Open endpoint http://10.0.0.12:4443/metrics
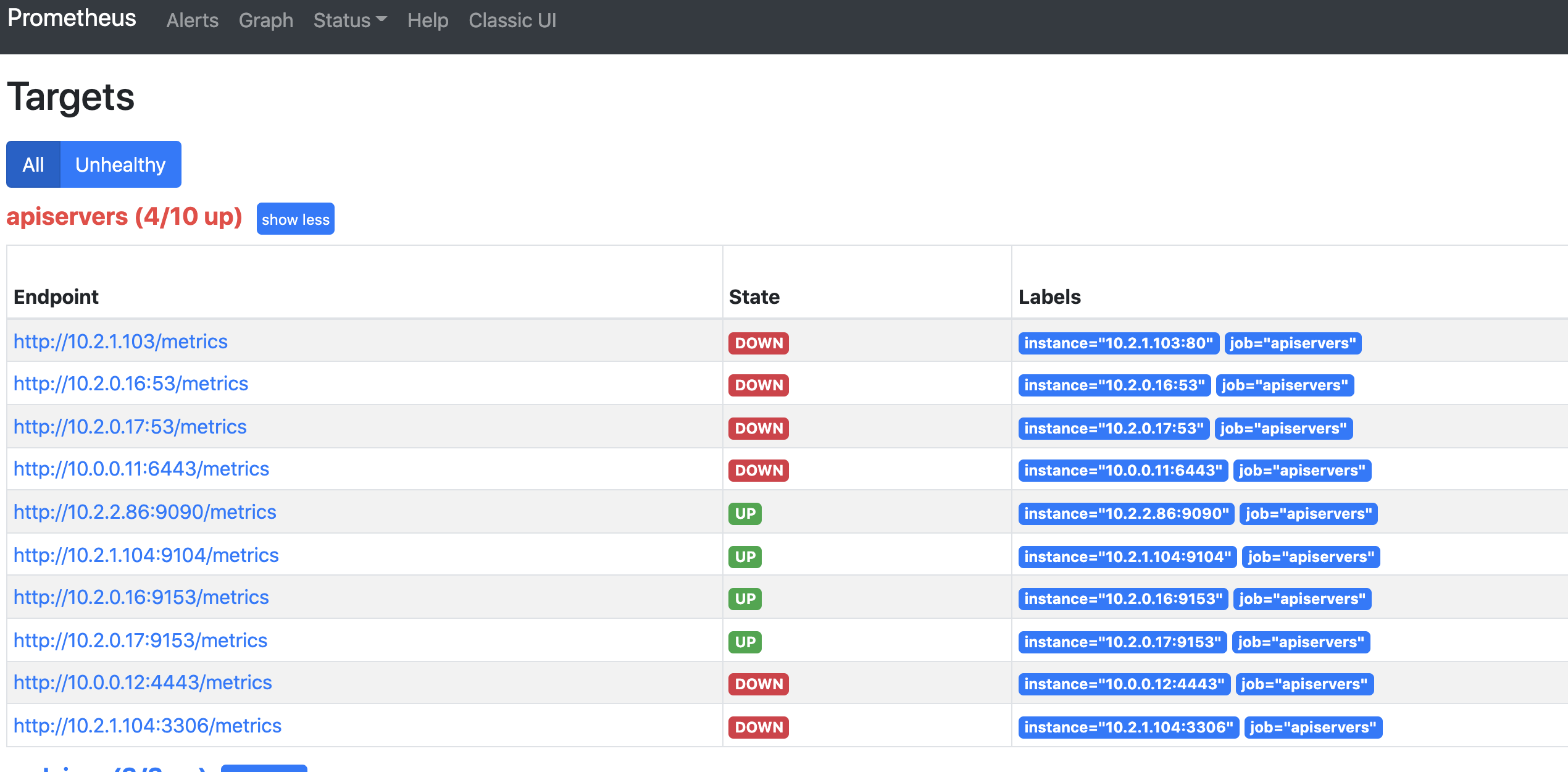 click(x=143, y=682)
